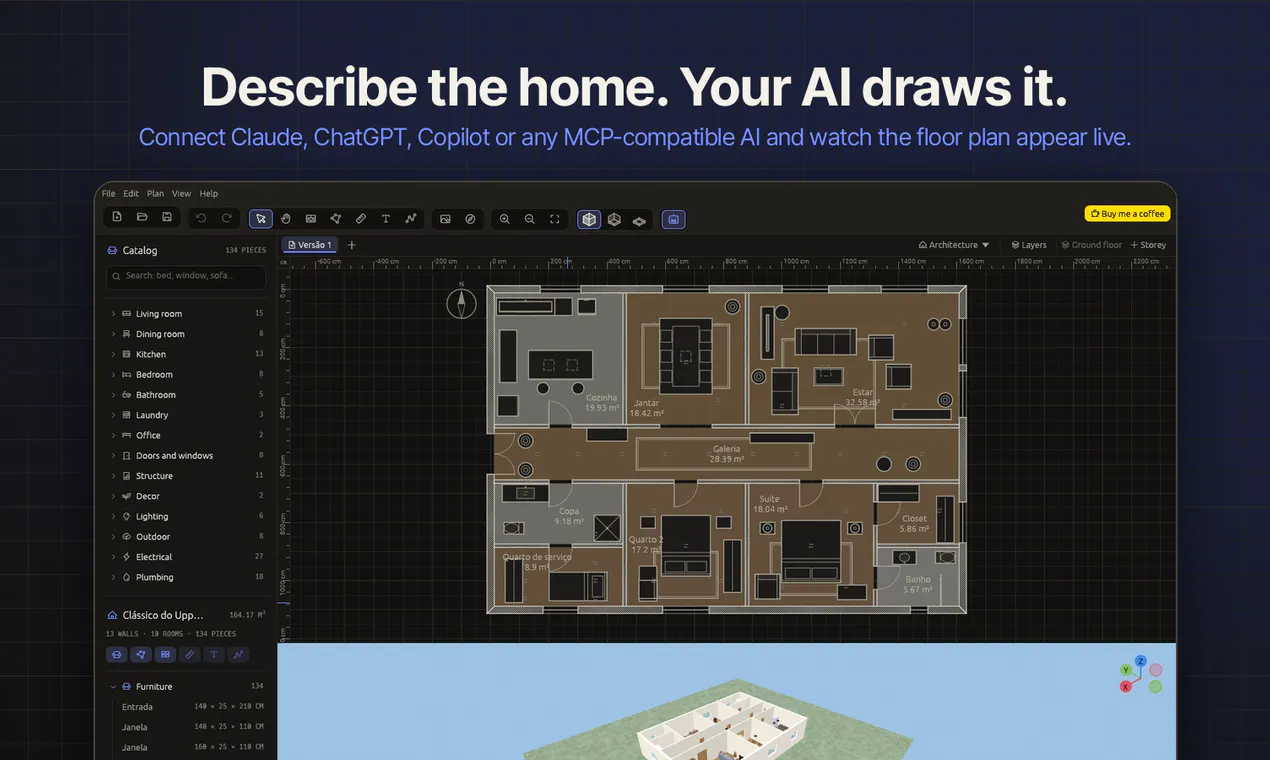Open the Plan menu
Viewport: 1270px width, 760px height.
click(x=155, y=194)
